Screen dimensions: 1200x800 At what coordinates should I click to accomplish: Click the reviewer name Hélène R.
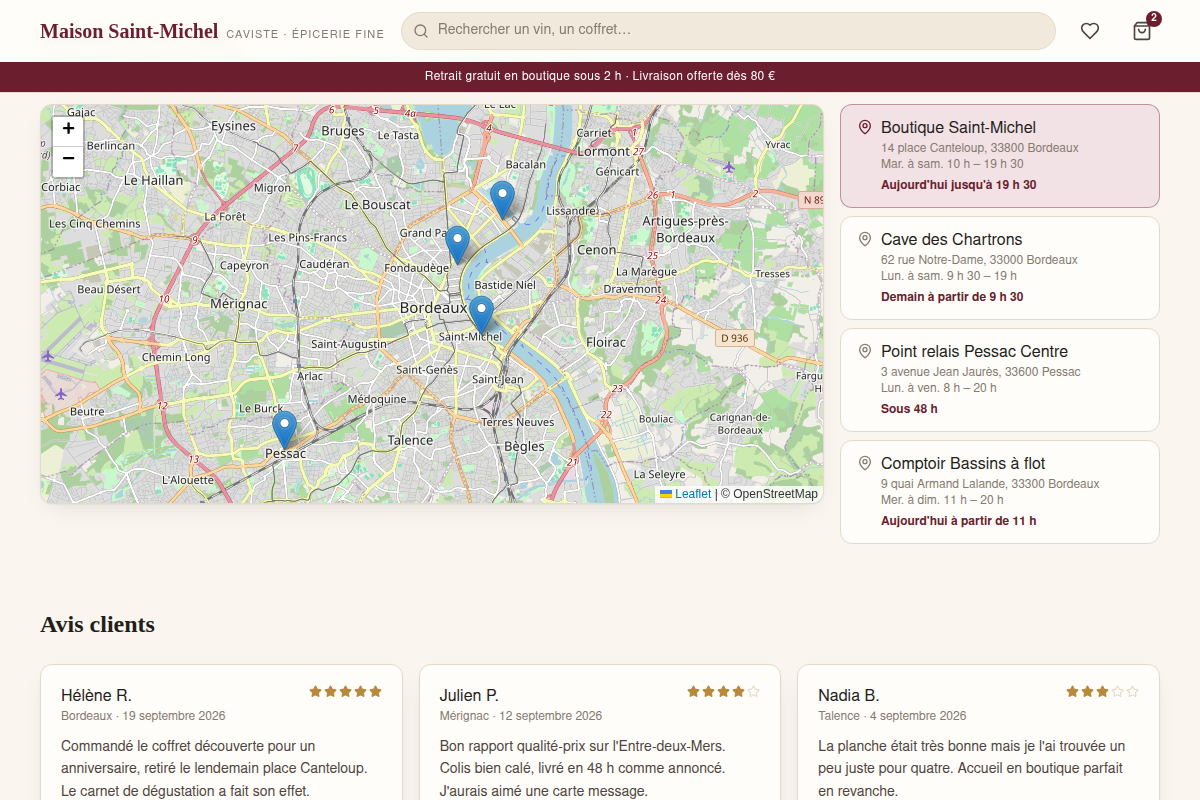[x=96, y=695]
